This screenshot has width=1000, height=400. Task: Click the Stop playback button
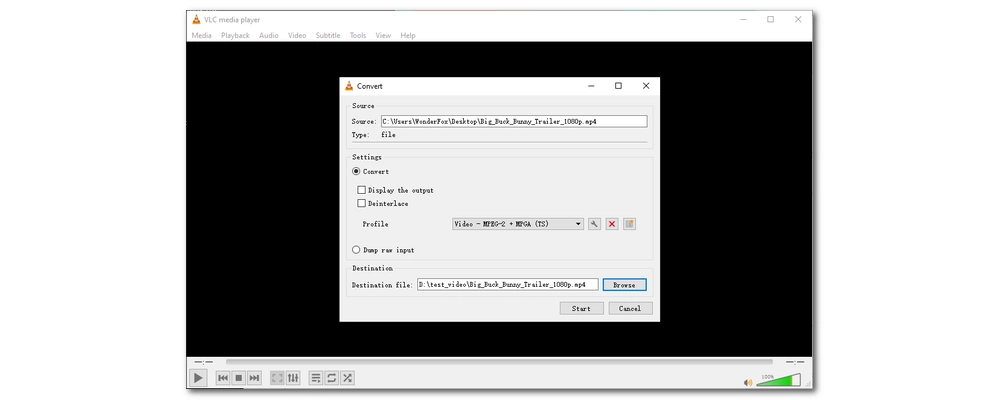point(239,378)
